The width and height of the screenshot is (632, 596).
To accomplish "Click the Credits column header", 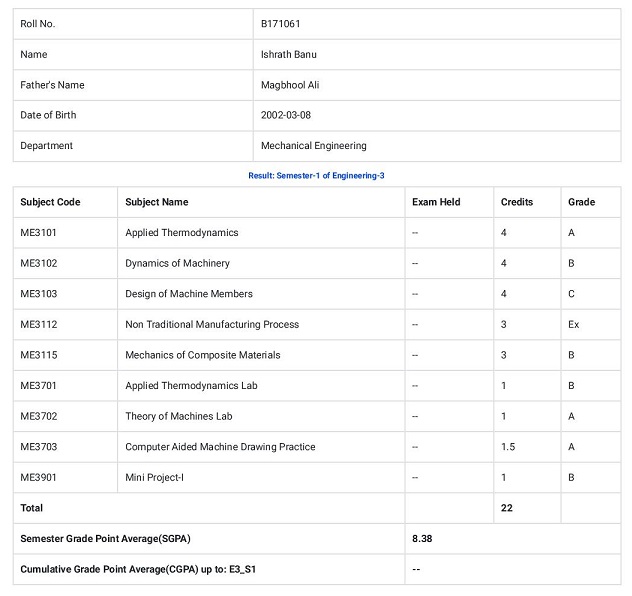I will coord(516,202).
